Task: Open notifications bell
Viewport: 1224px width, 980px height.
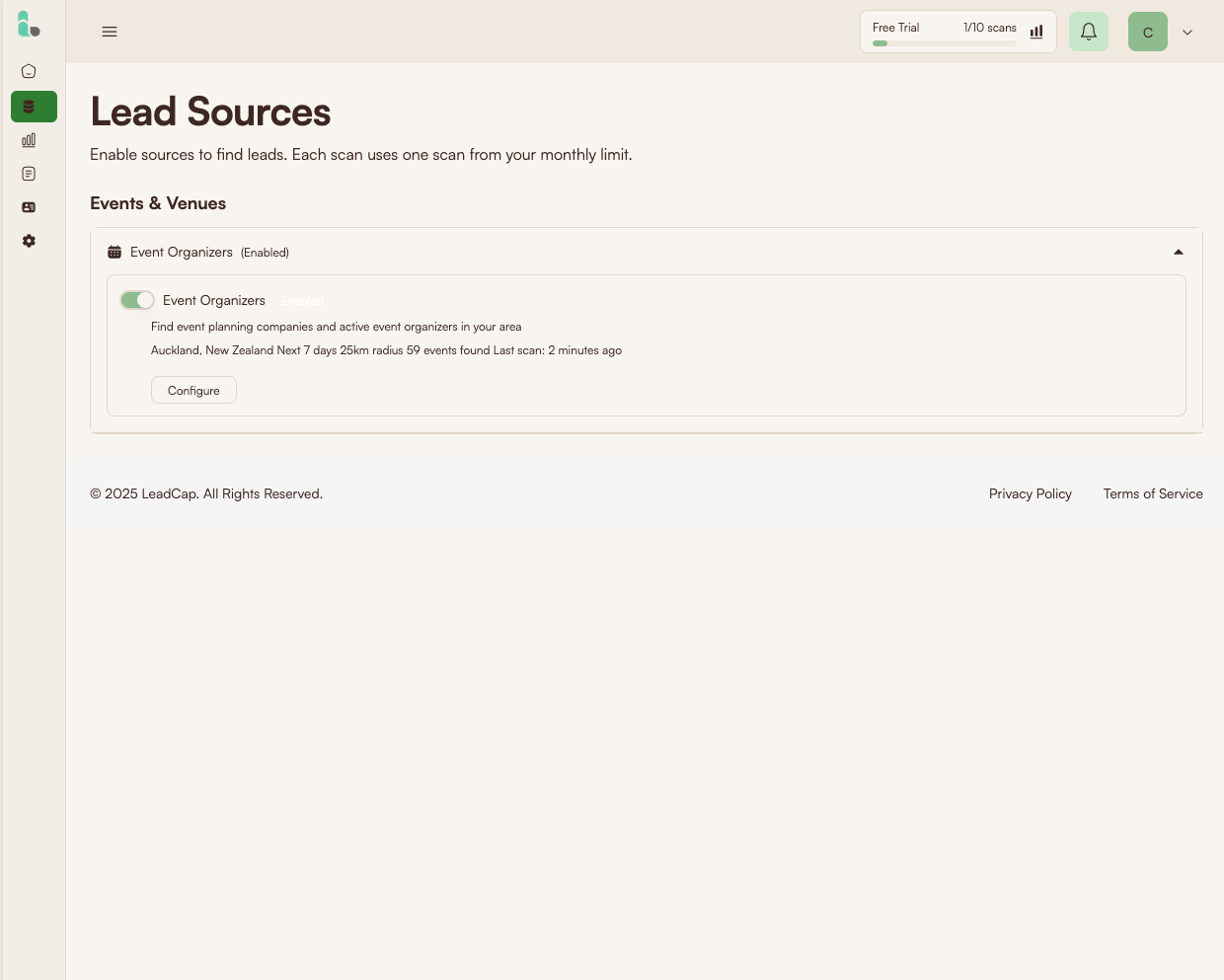Action: [x=1089, y=32]
